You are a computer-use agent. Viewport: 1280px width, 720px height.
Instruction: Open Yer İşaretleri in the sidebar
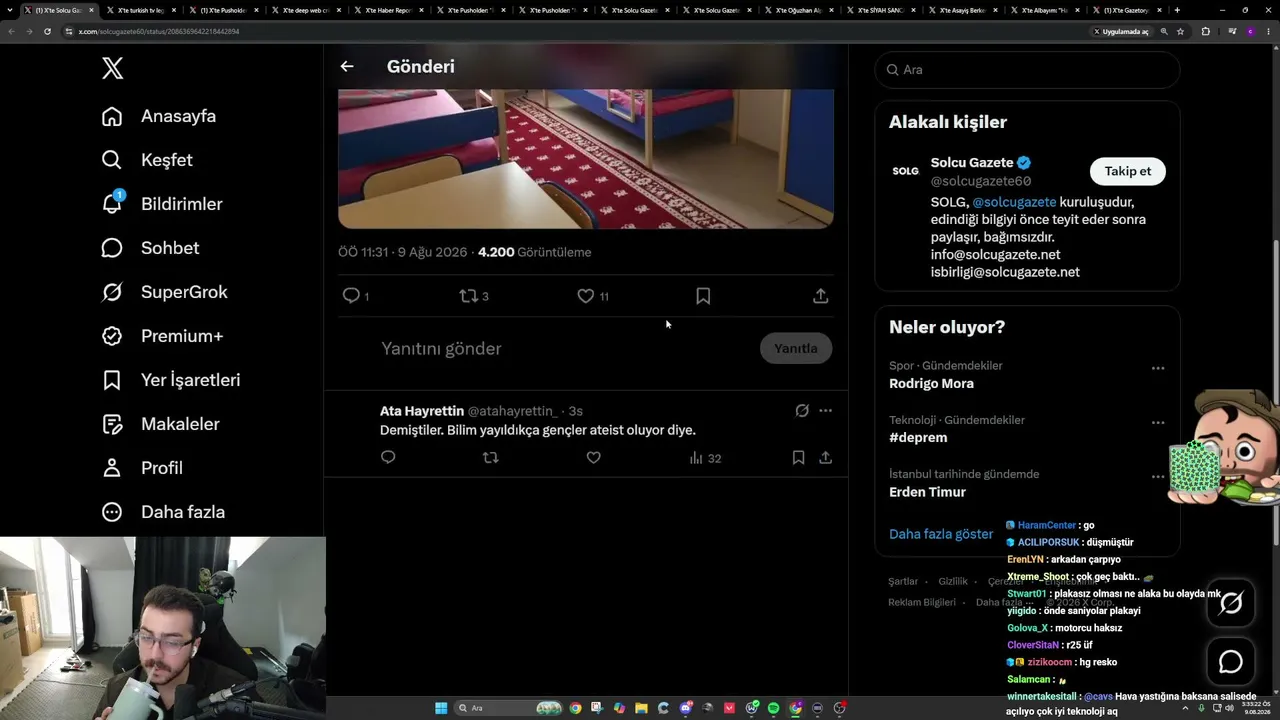pos(171,380)
